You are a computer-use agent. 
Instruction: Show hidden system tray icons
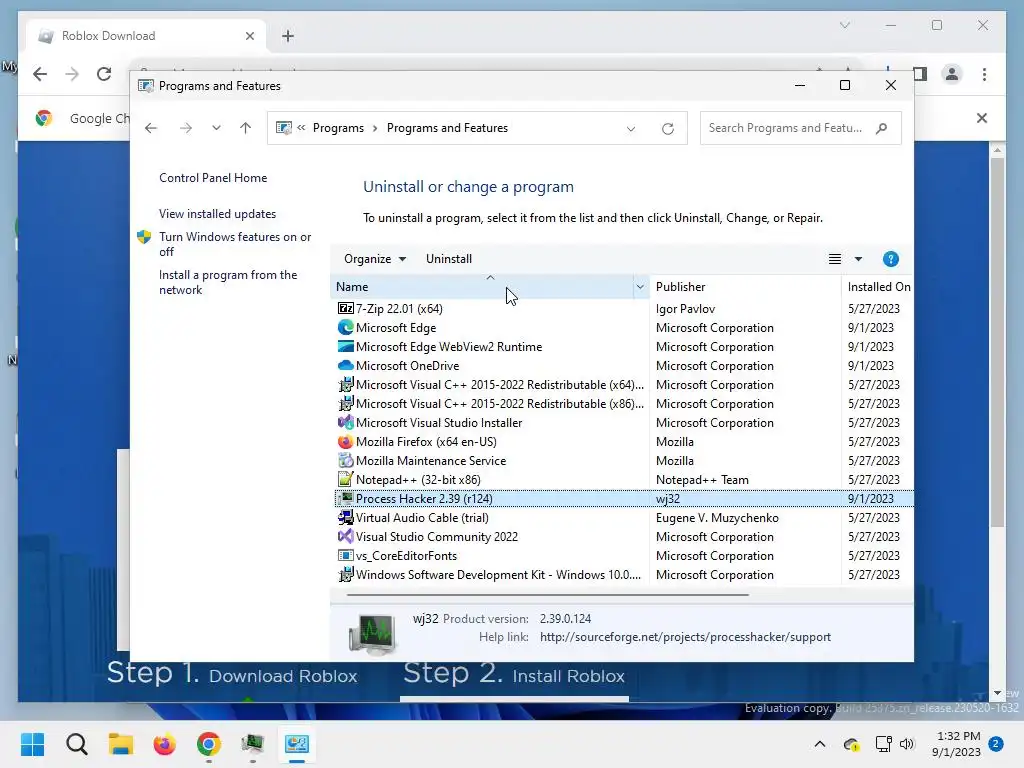tap(820, 744)
